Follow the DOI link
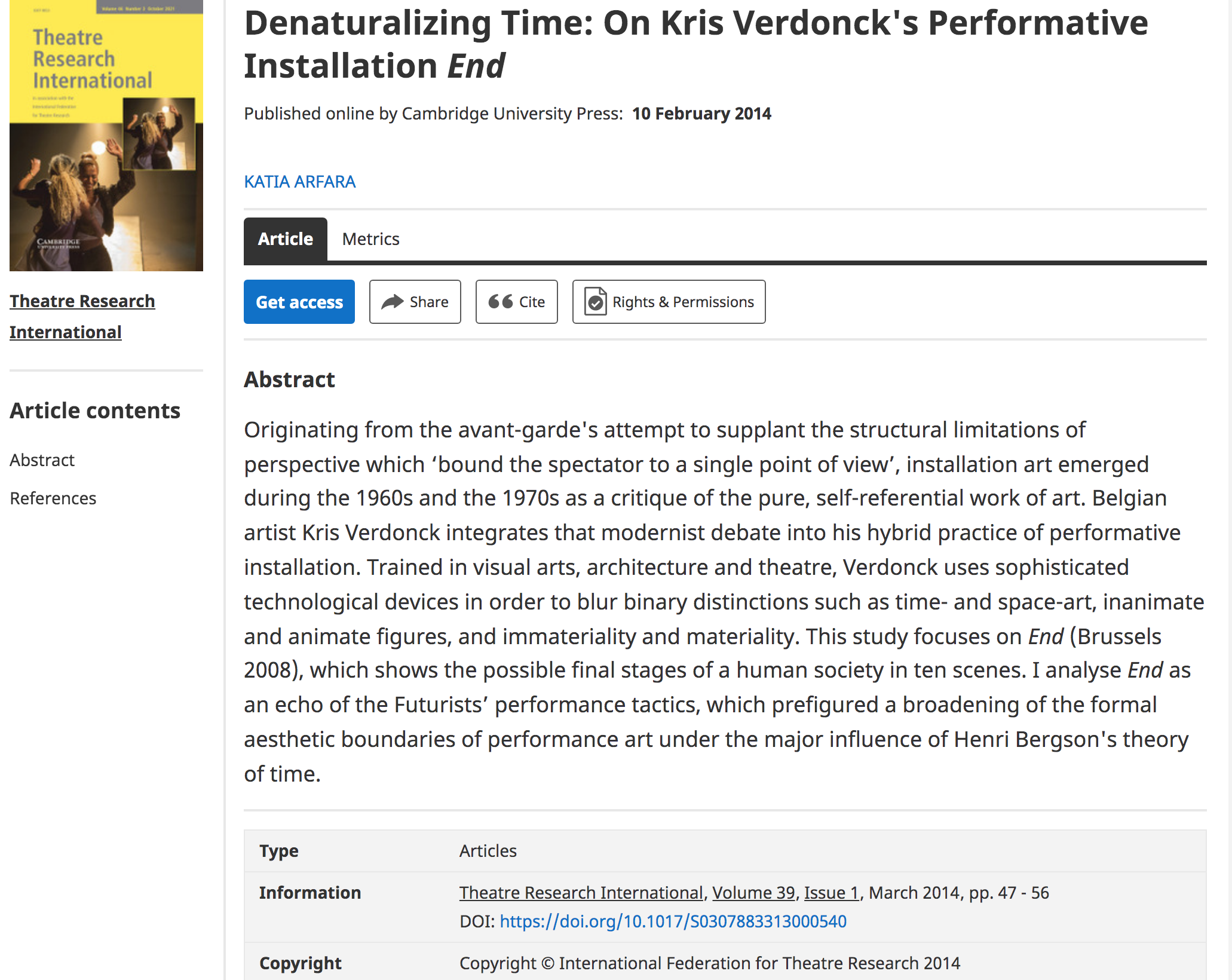 [x=673, y=921]
